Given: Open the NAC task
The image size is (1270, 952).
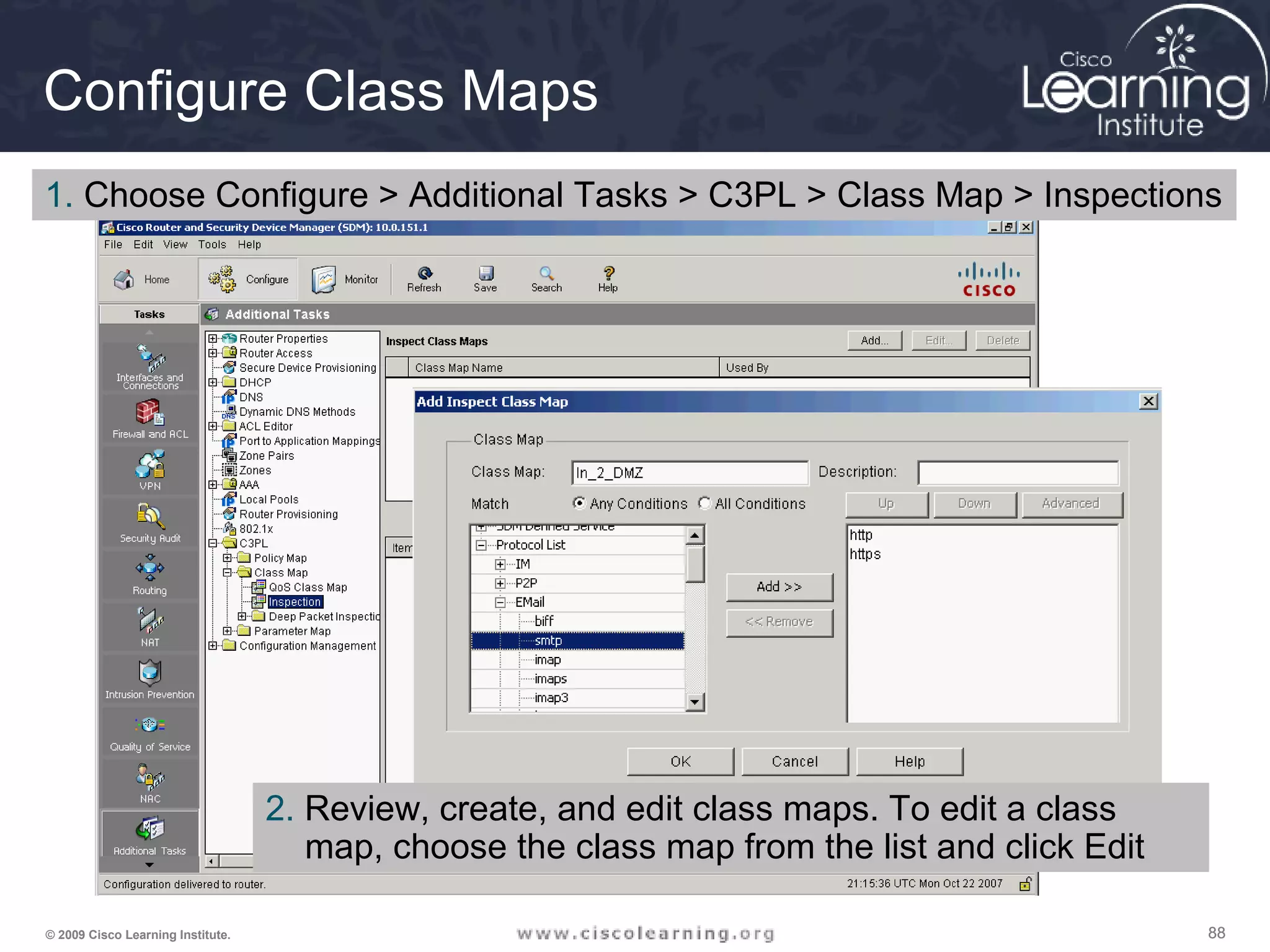Looking at the screenshot, I should pos(149,783).
